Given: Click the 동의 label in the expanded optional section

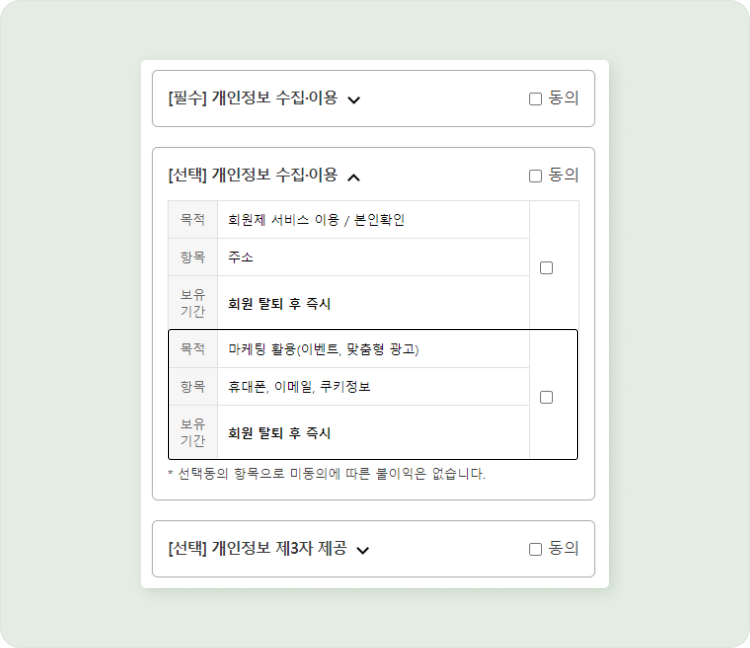Looking at the screenshot, I should pos(563,175).
